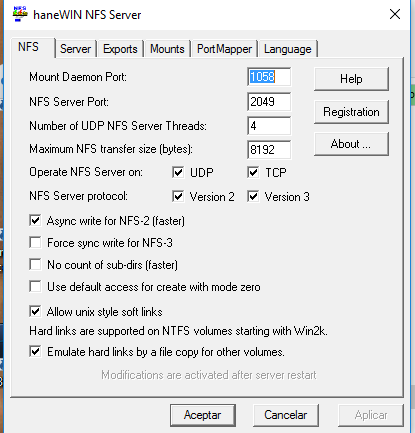Open the Exports tab
The height and width of the screenshot is (433, 415).
[x=120, y=49]
